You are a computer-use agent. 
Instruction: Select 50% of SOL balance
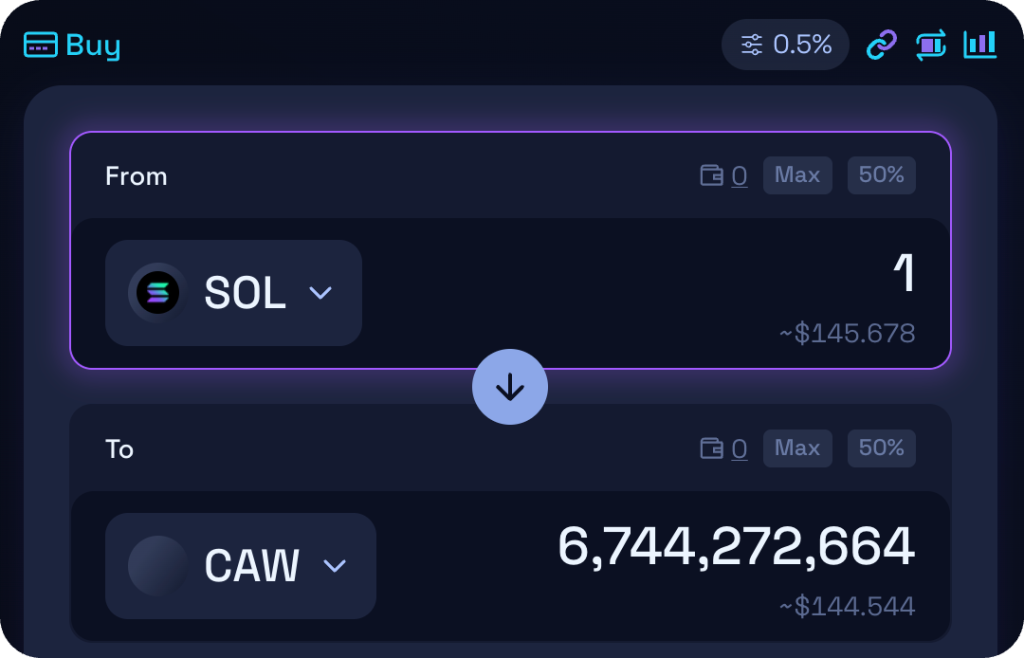tap(881, 175)
